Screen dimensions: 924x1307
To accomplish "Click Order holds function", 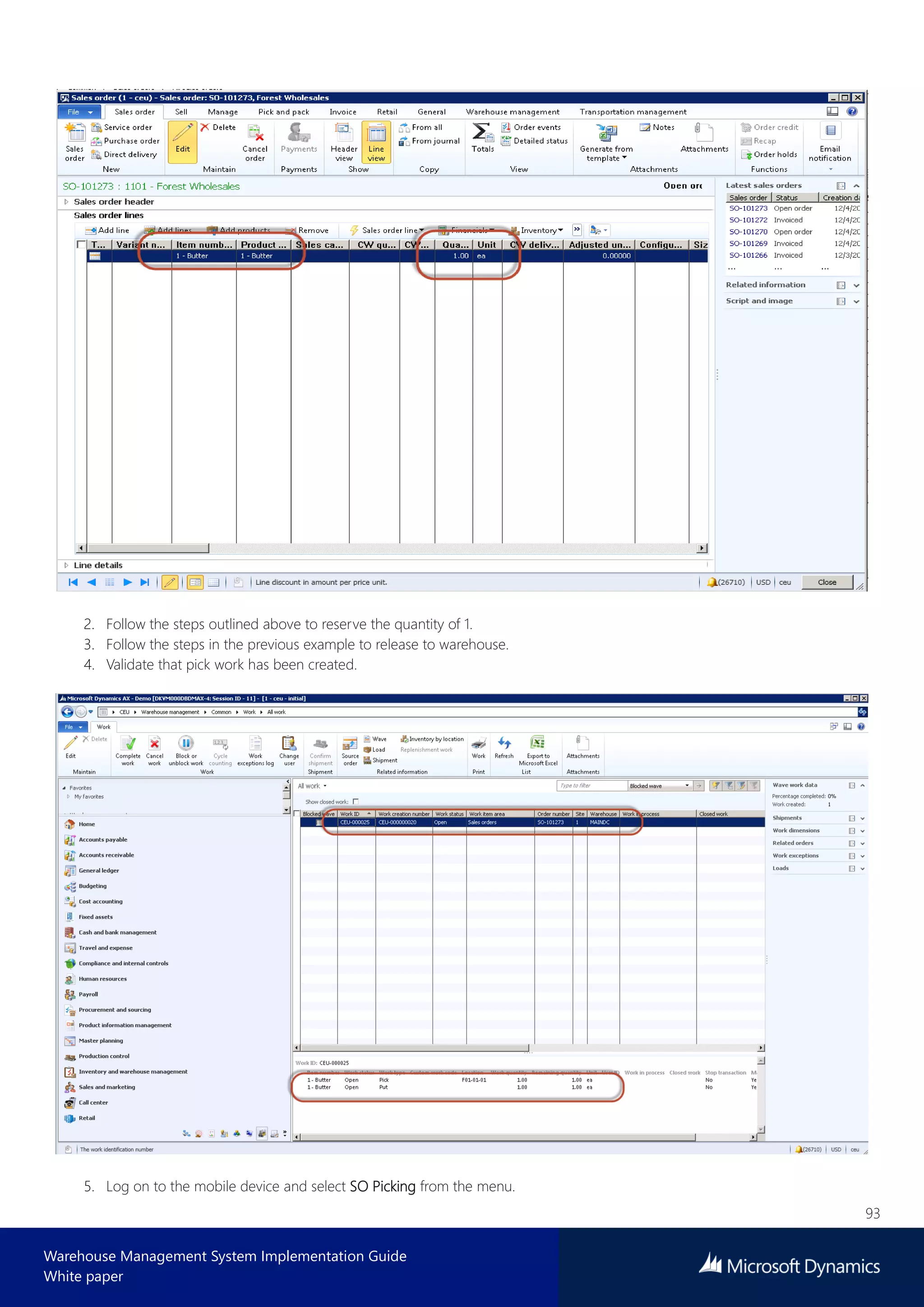I will click(x=769, y=154).
